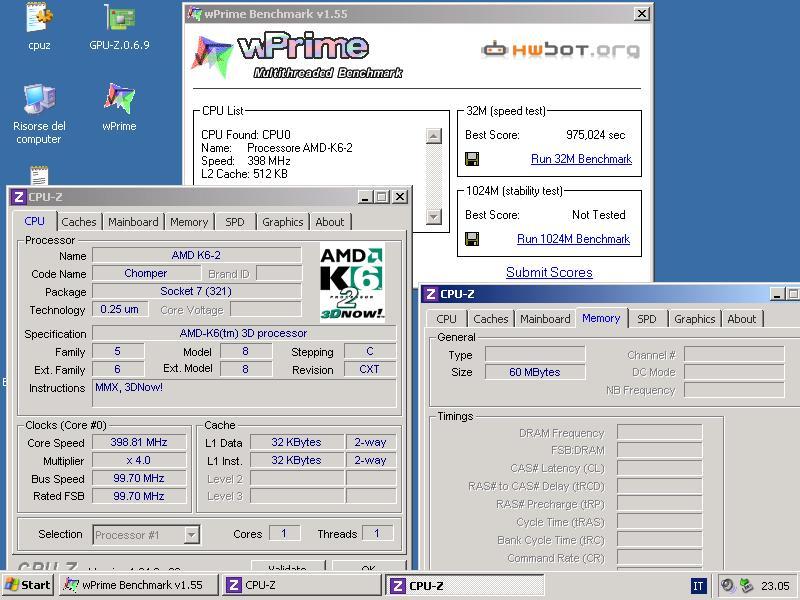
Task: Click the system clock 23.05
Action: click(x=775, y=586)
